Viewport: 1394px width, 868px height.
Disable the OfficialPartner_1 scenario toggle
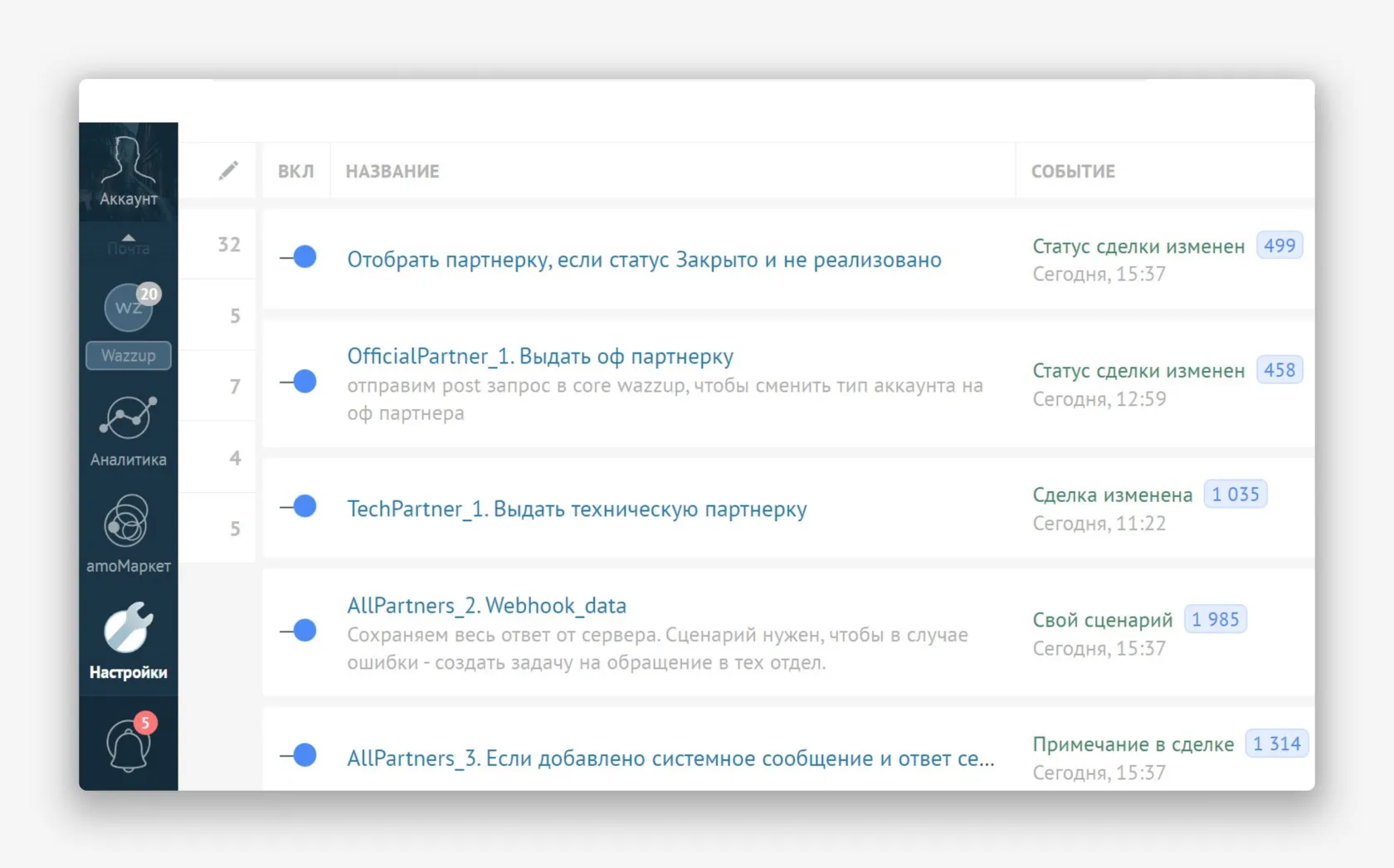click(300, 382)
